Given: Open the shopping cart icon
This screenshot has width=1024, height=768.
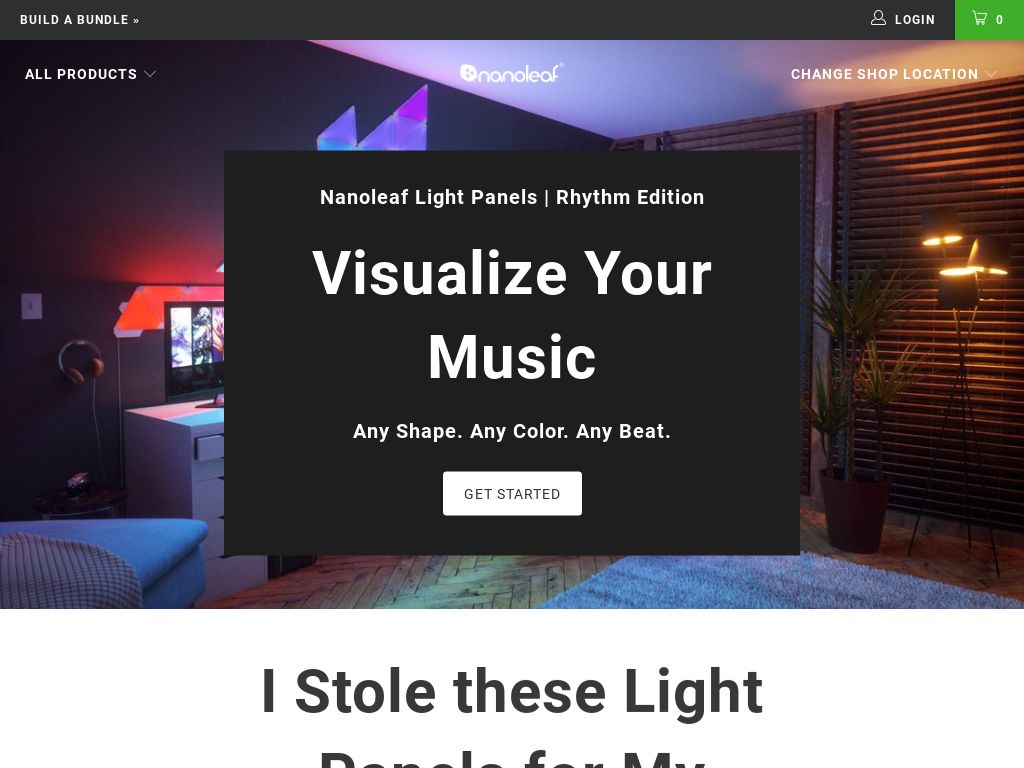Looking at the screenshot, I should coord(980,18).
